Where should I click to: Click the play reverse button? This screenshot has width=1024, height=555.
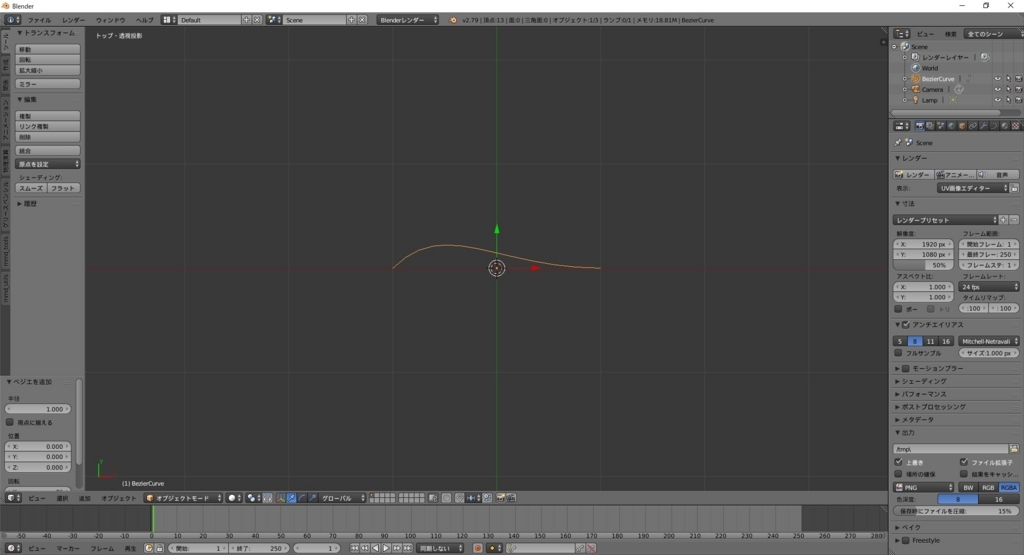tap(376, 548)
